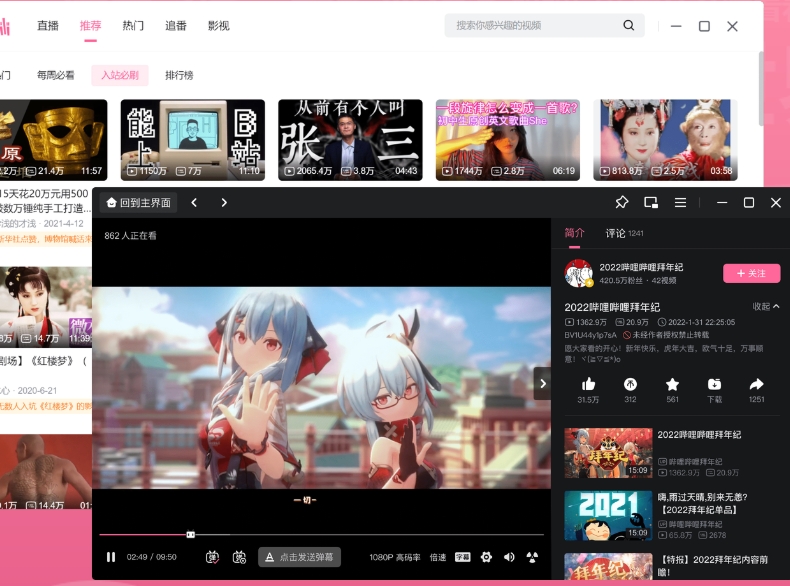This screenshot has width=790, height=586.
Task: Go forward with the right arrow
Action: pos(224,203)
